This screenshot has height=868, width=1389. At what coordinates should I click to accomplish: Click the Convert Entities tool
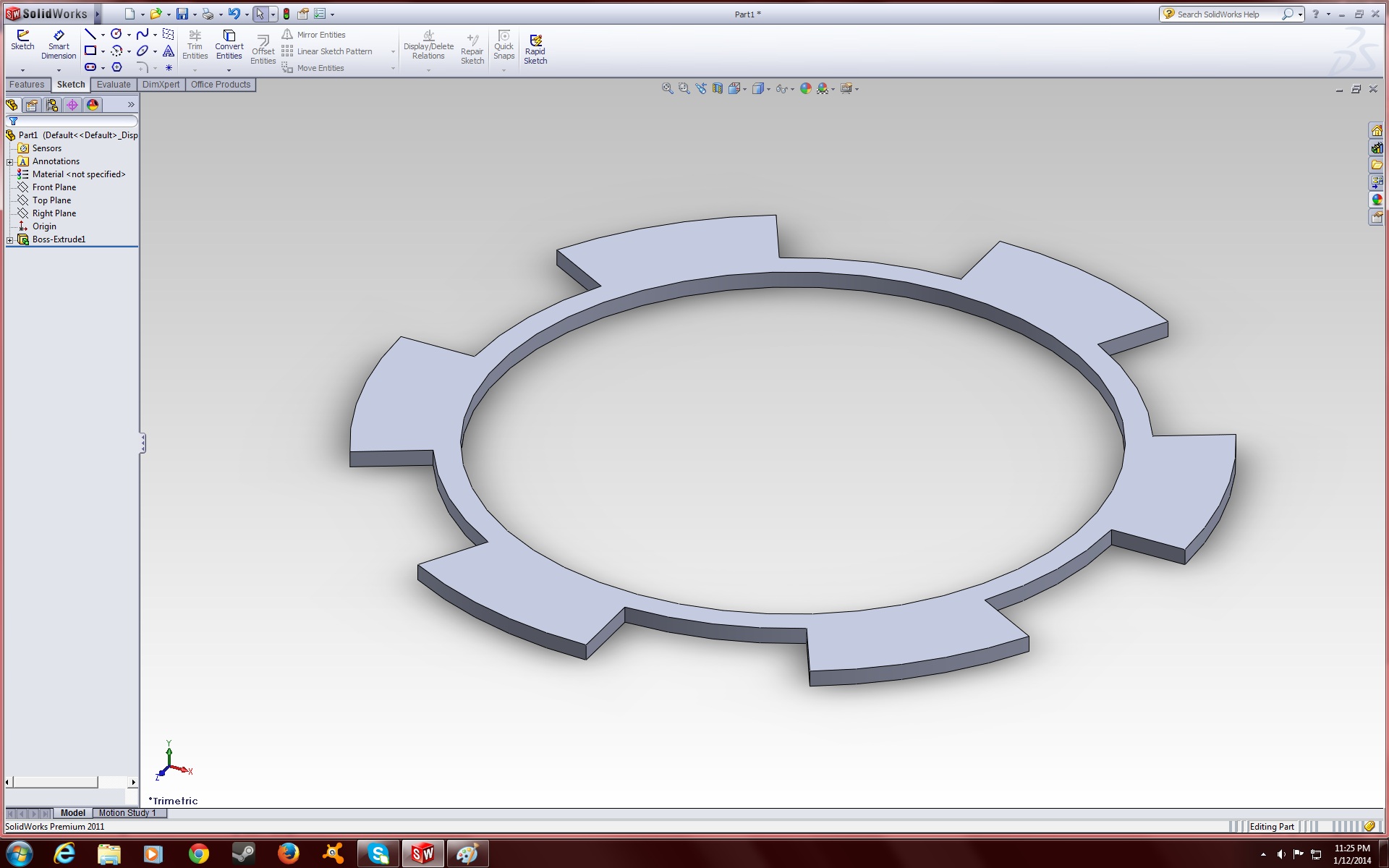click(x=229, y=45)
